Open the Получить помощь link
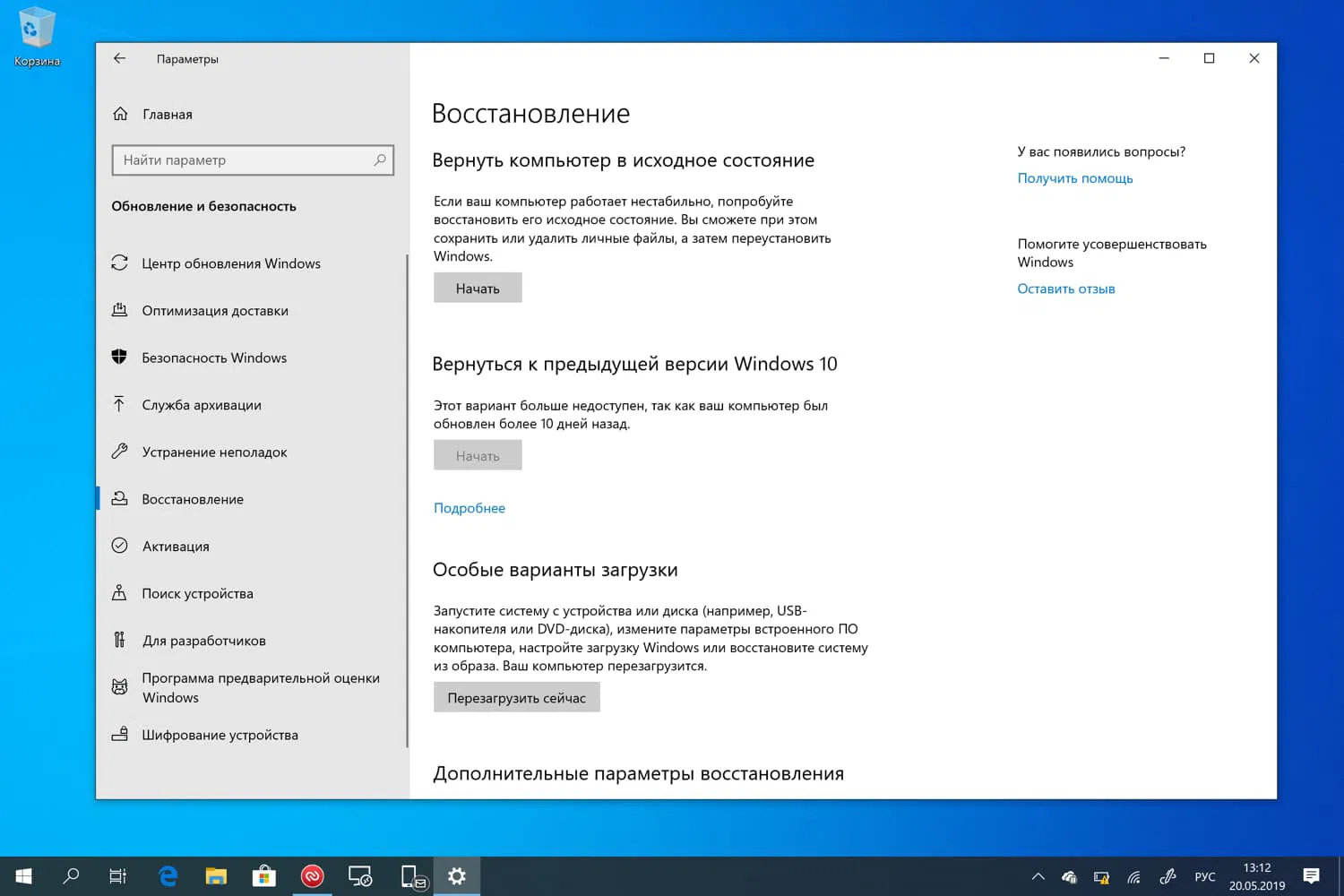Image resolution: width=1344 pixels, height=896 pixels. (x=1074, y=177)
